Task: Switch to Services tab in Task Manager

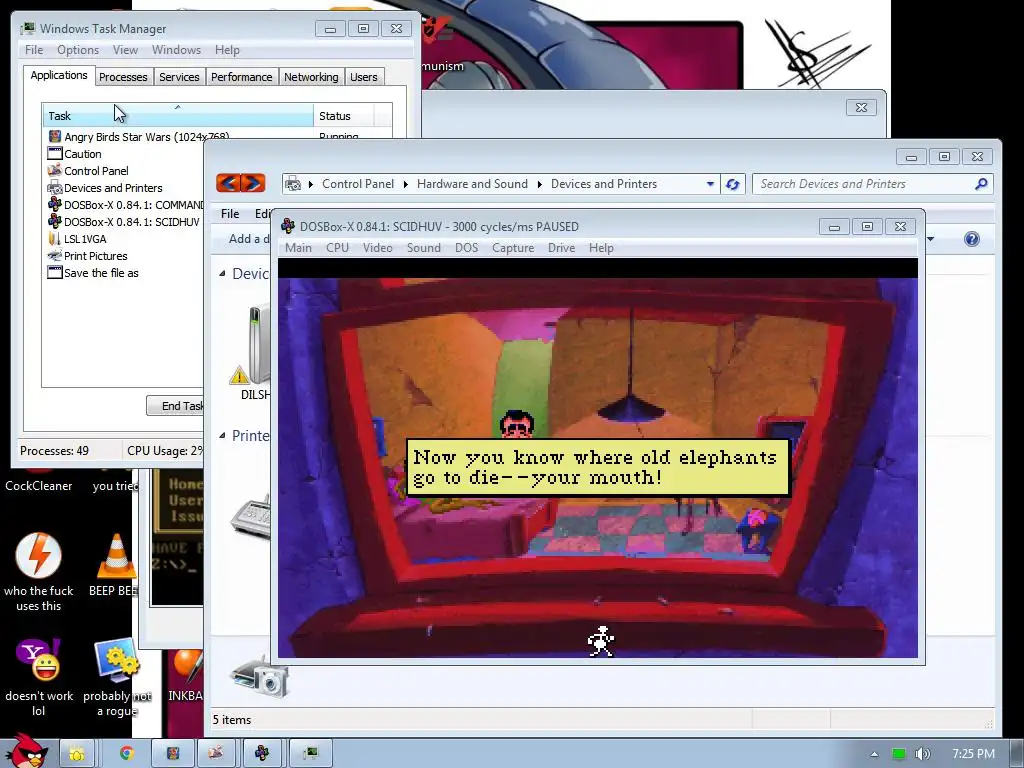Action: pos(179,77)
